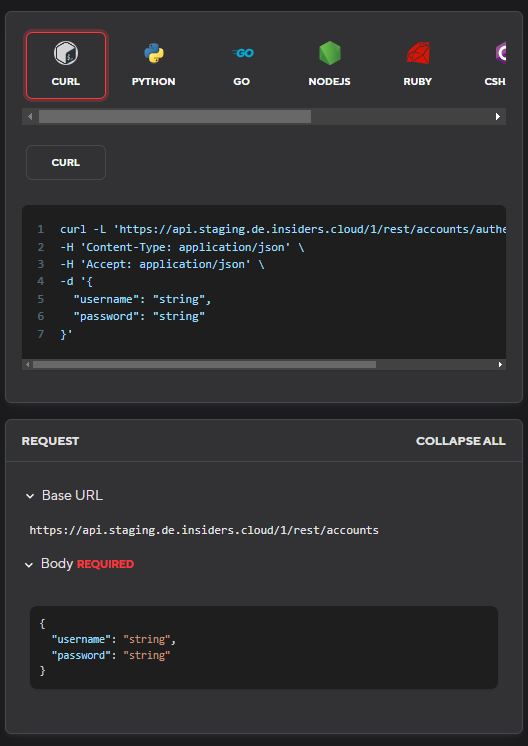Image resolution: width=528 pixels, height=746 pixels.
Task: Select the PYTHON language tab
Action: (x=153, y=66)
